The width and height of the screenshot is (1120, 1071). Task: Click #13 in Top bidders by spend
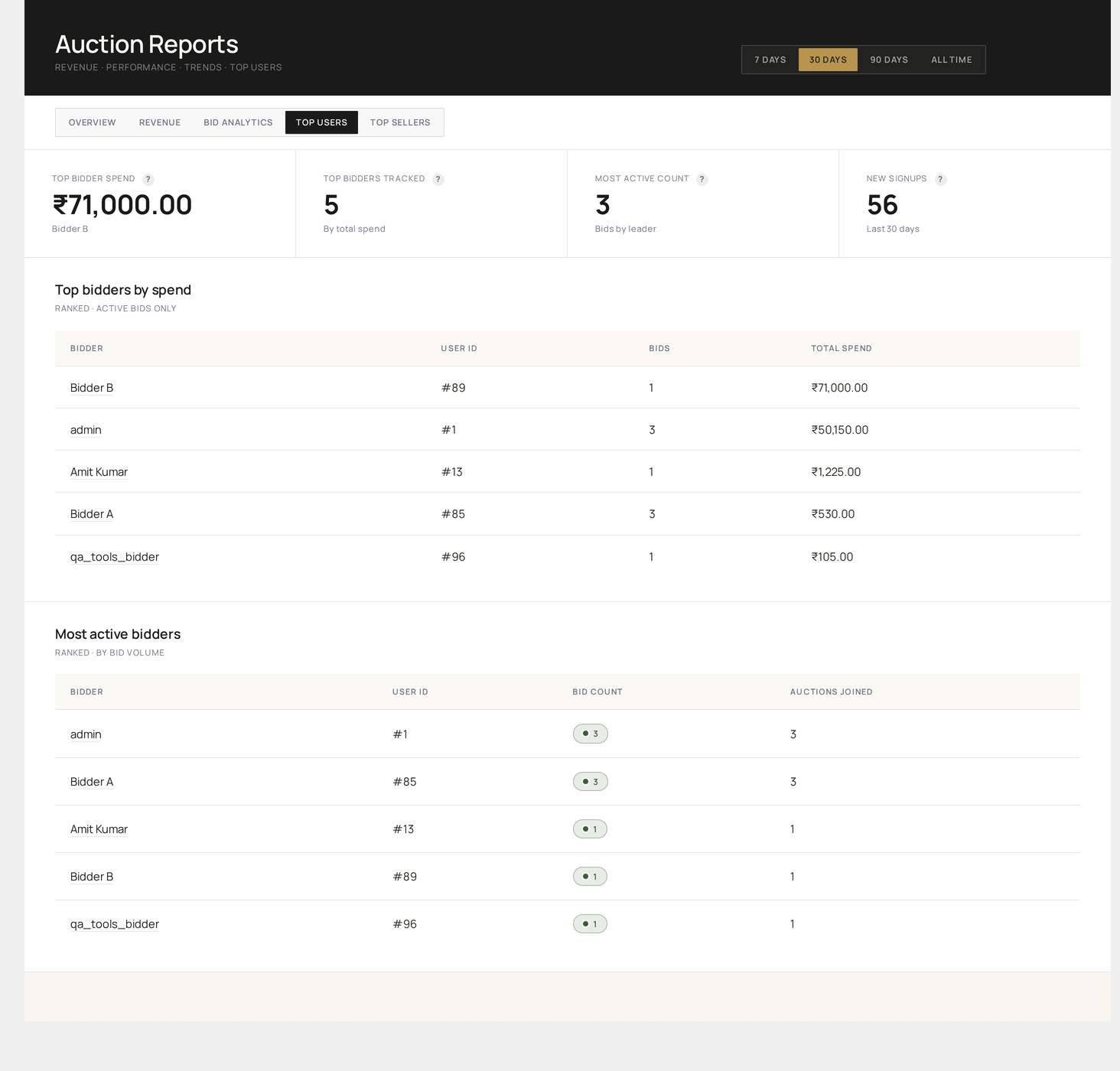451,472
